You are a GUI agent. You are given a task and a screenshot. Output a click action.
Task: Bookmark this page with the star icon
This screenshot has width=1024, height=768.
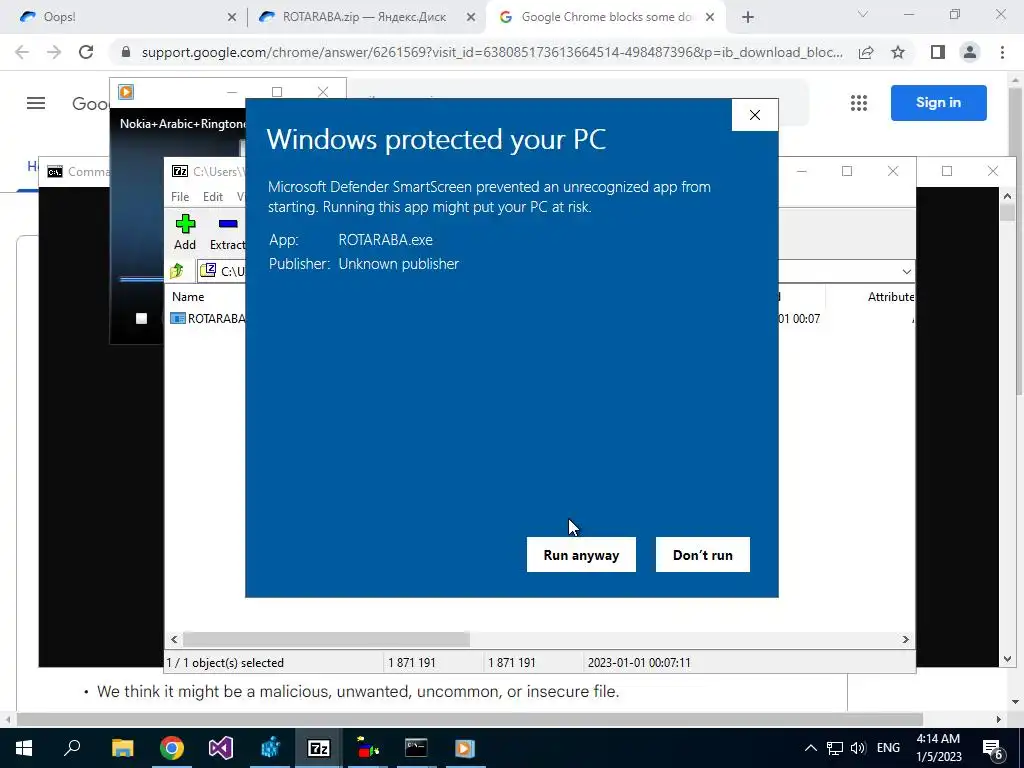[x=898, y=52]
